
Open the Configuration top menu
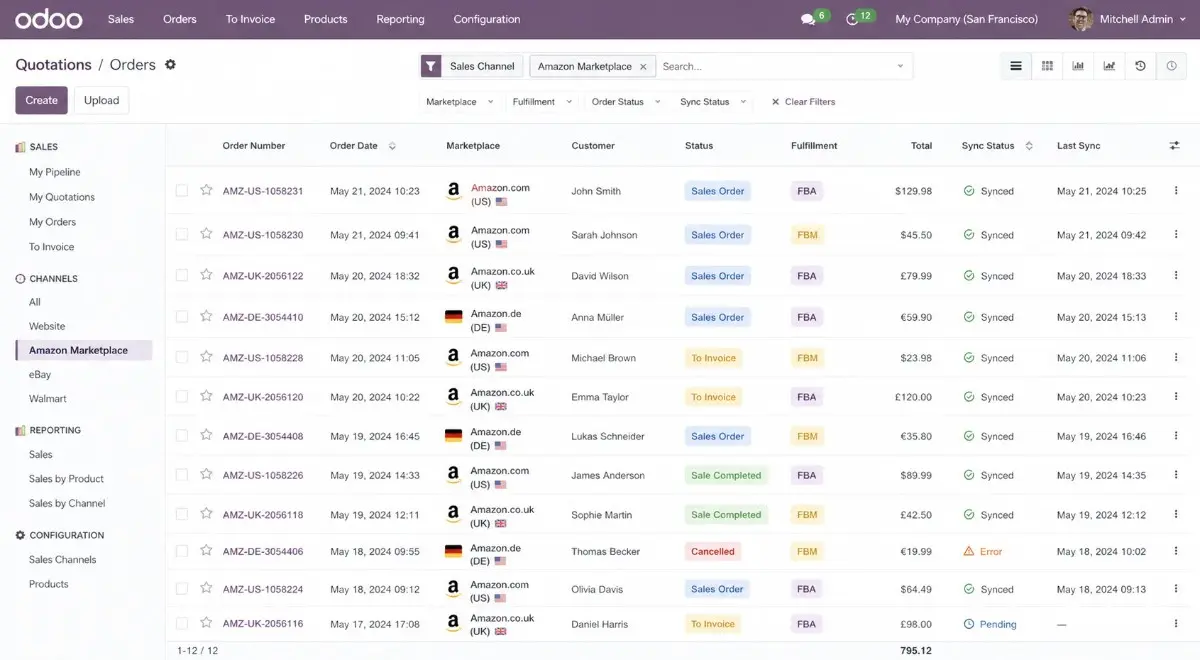[487, 19]
